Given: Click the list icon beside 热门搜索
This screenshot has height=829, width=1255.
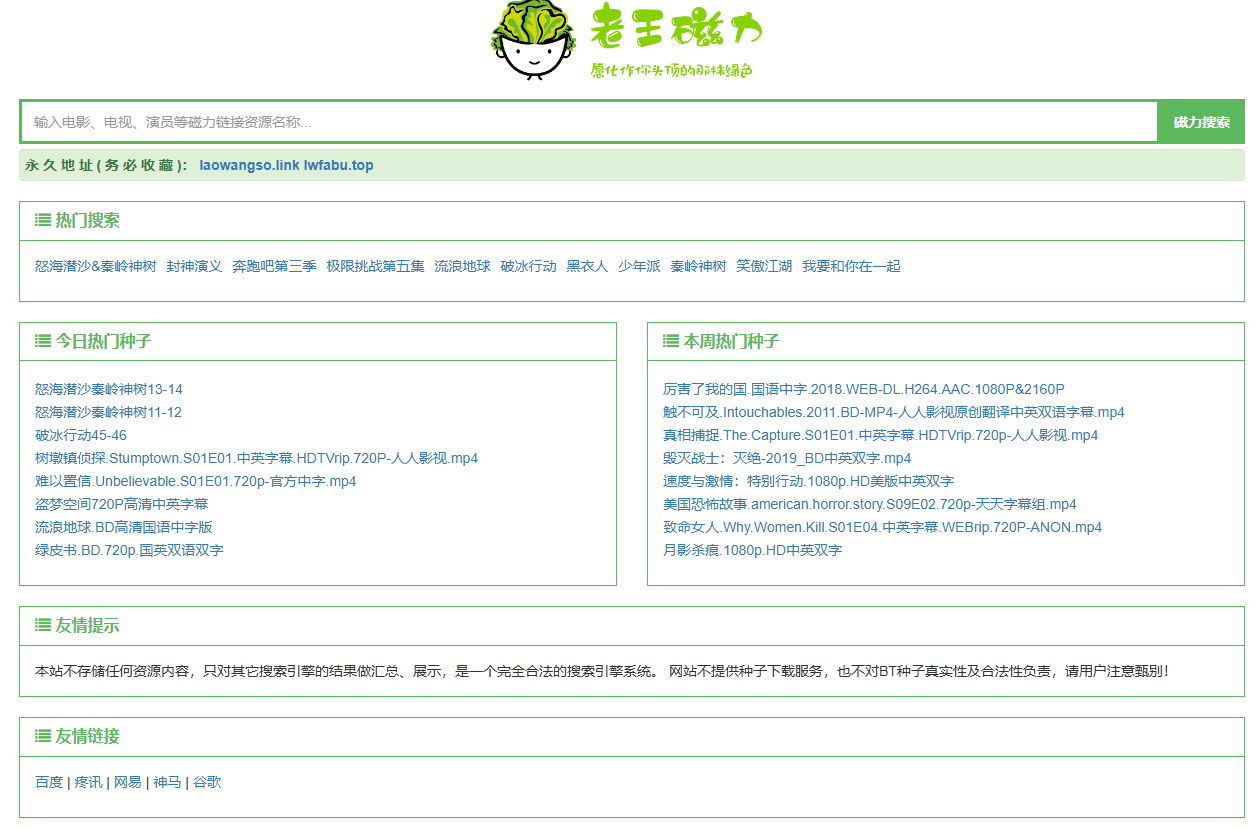Looking at the screenshot, I should 41,220.
